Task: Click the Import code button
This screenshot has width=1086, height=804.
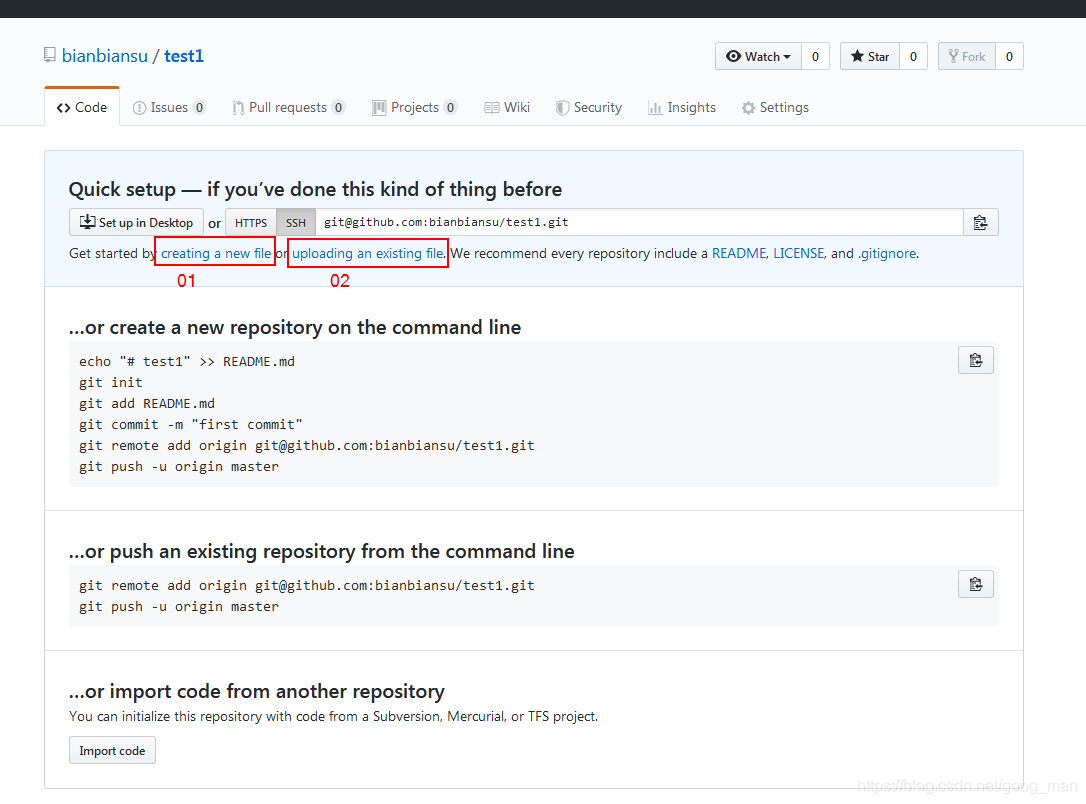Action: [112, 751]
